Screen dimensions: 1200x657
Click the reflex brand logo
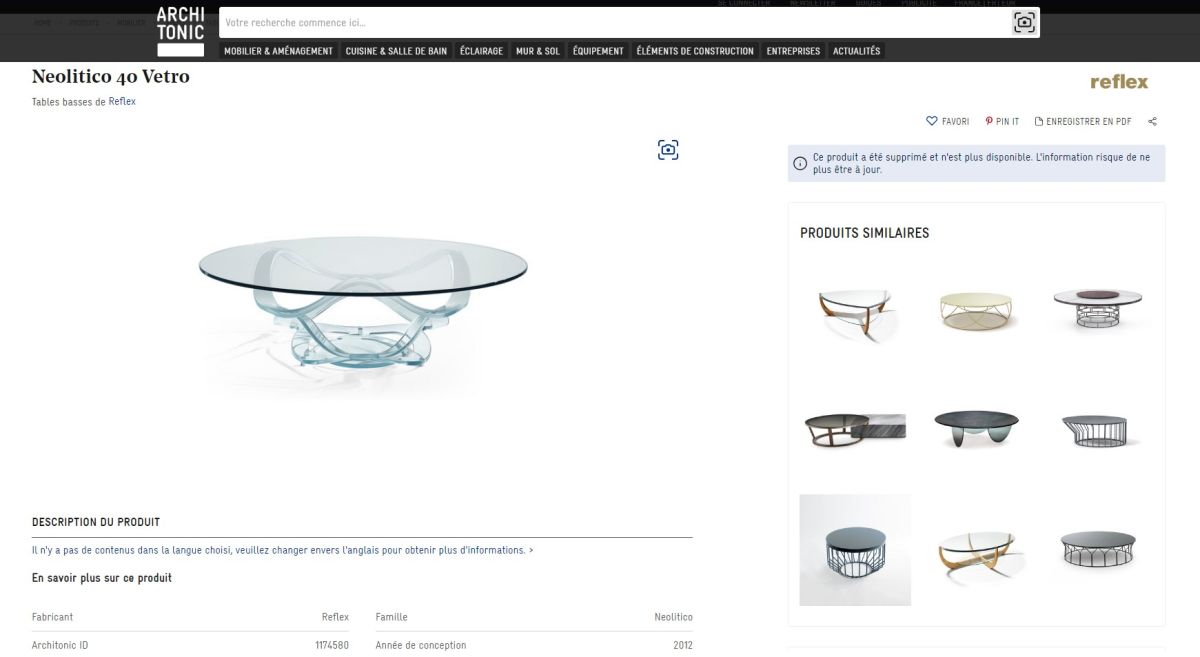click(1119, 82)
